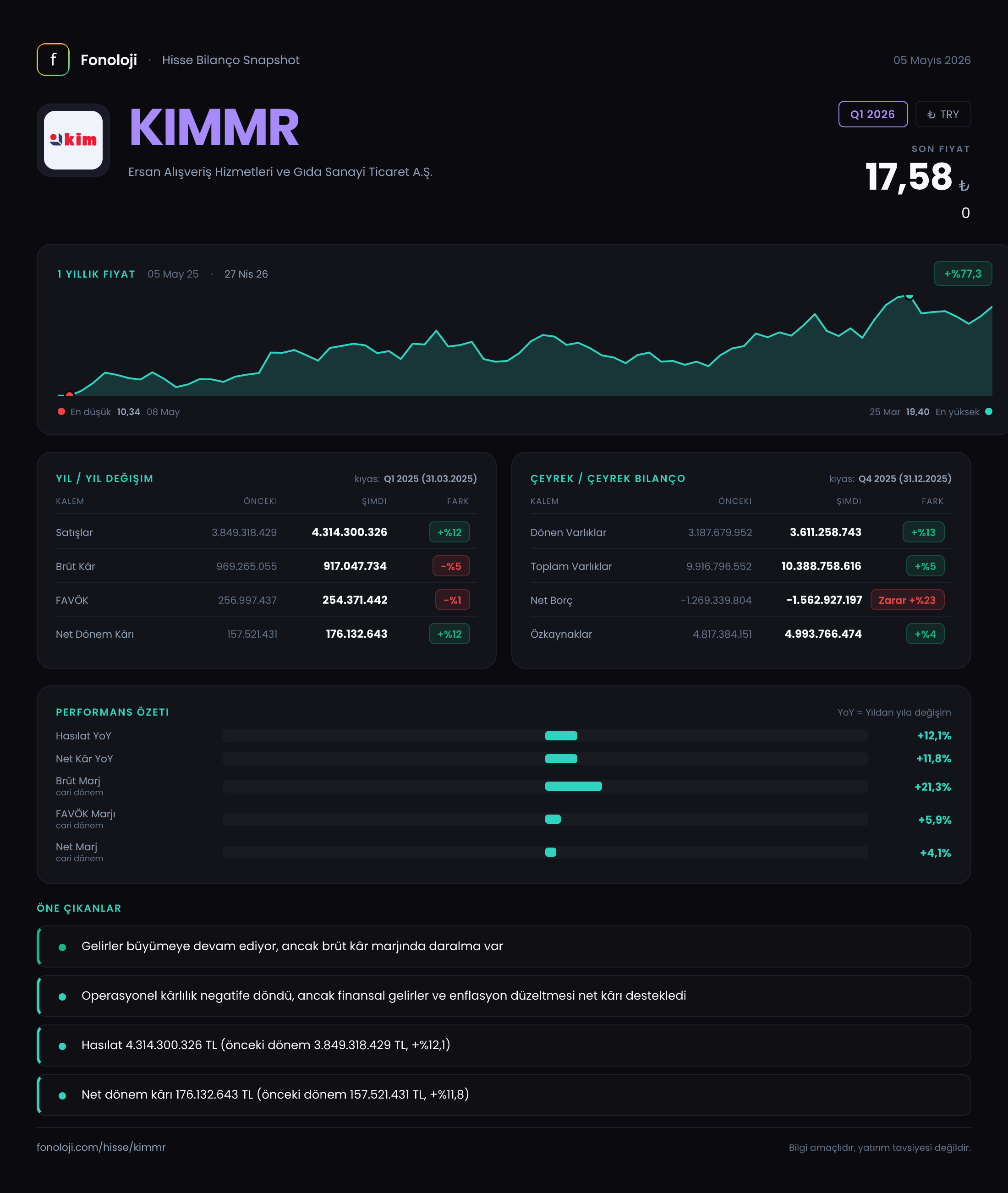The height and width of the screenshot is (1193, 1008).
Task: Open the fonoloji.com/hisse/kimmr link
Action: [101, 1147]
